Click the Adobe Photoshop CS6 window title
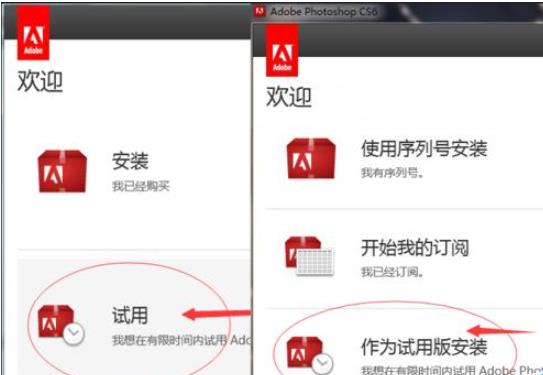 323,12
